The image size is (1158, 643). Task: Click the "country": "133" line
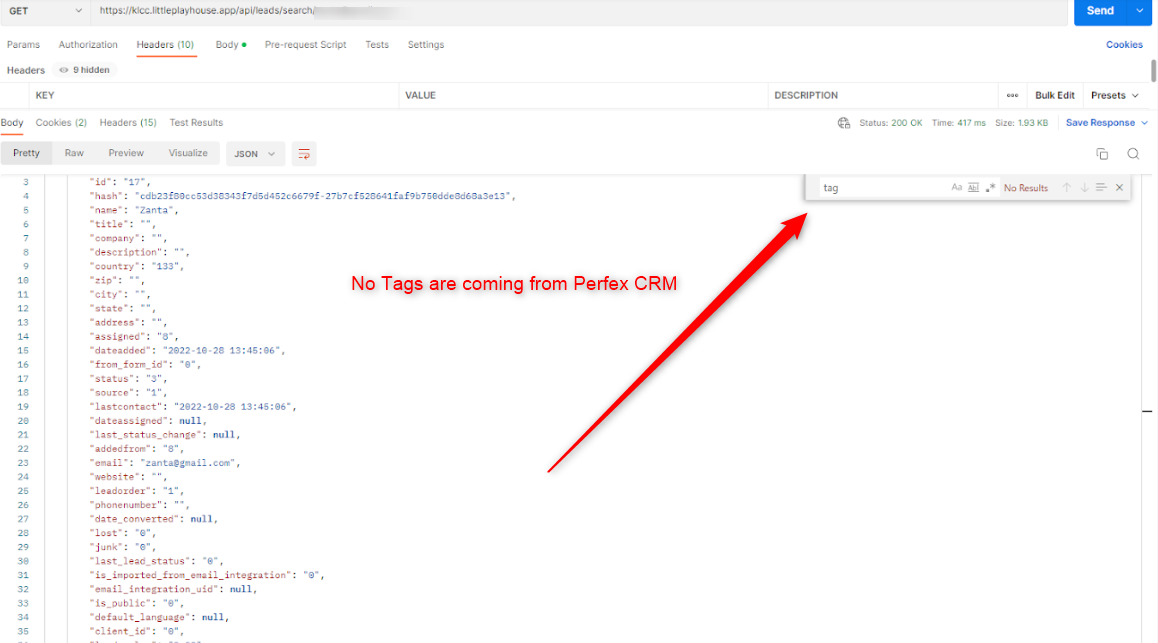tap(137, 267)
